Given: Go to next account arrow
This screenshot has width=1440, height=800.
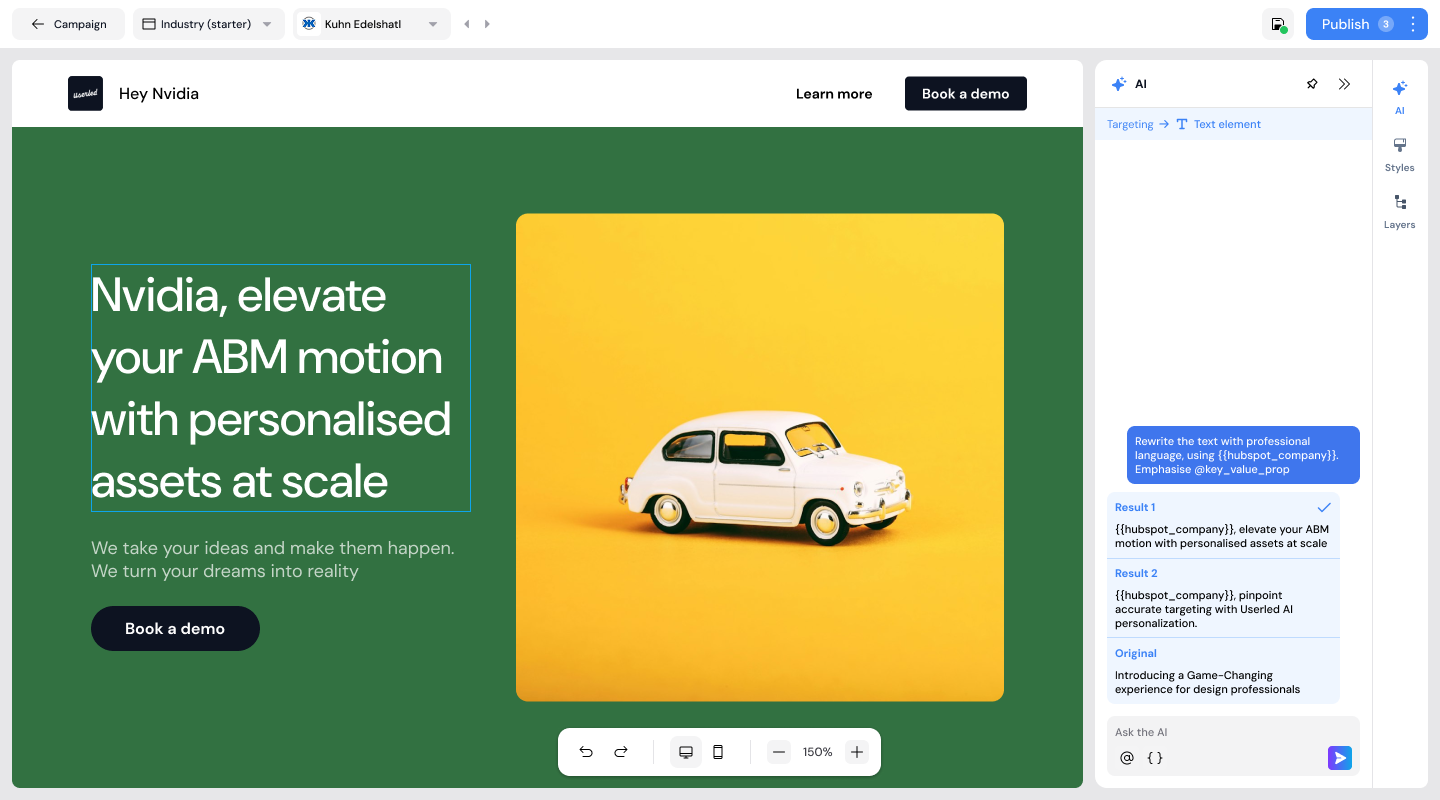Looking at the screenshot, I should [487, 24].
